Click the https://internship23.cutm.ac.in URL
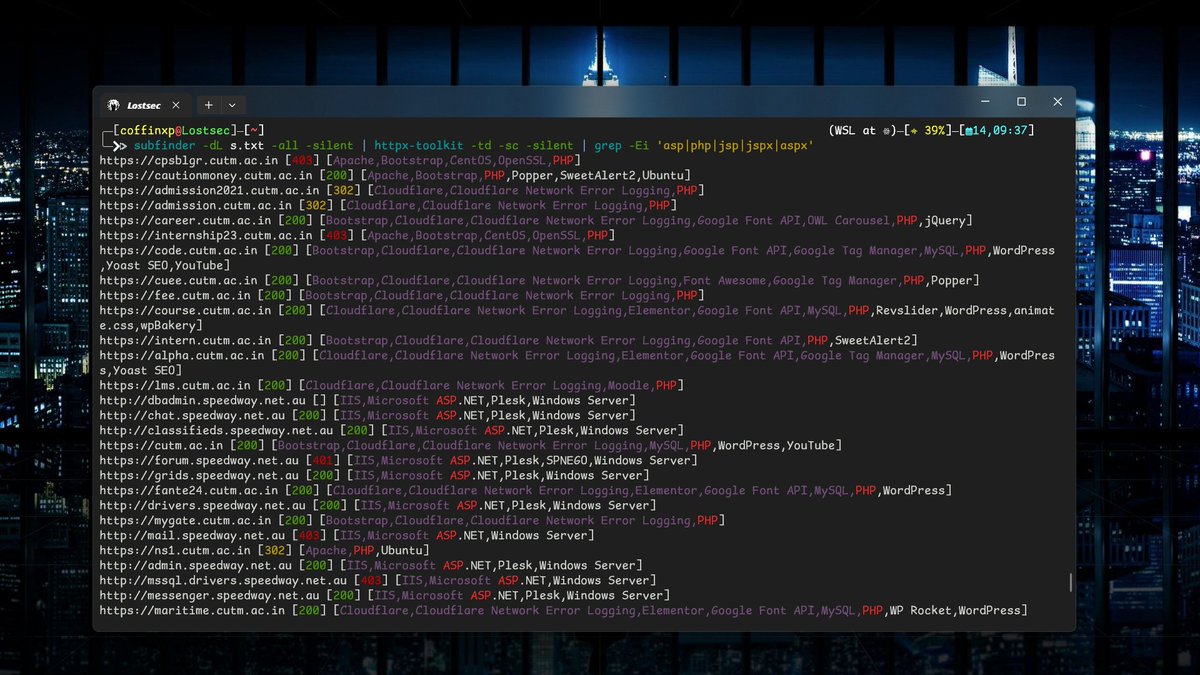Viewport: 1200px width, 675px height. pyautogui.click(x=205, y=236)
